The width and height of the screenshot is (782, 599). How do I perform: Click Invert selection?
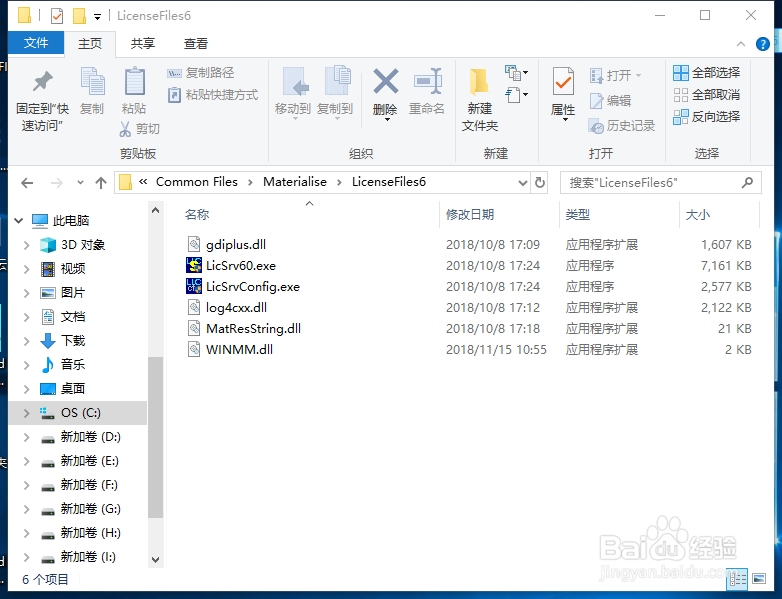pos(706,117)
